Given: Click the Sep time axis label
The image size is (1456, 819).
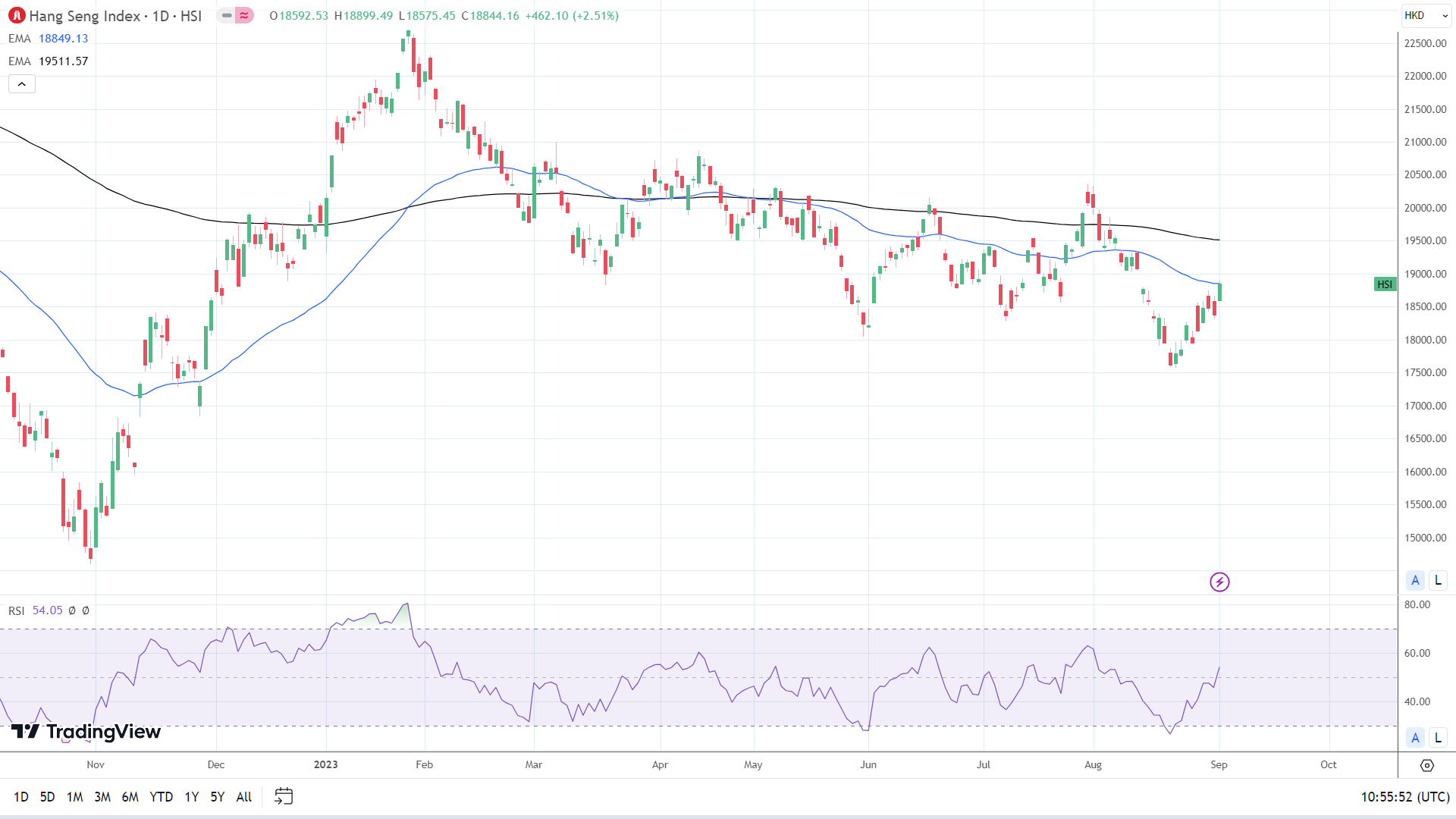Looking at the screenshot, I should [x=1219, y=765].
